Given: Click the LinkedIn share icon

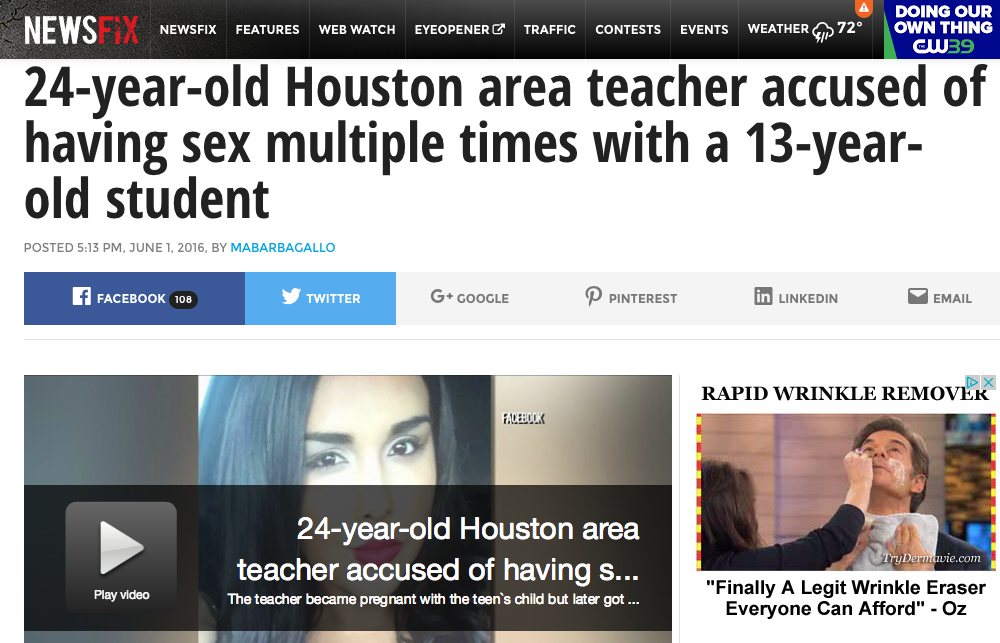Looking at the screenshot, I should click(763, 296).
